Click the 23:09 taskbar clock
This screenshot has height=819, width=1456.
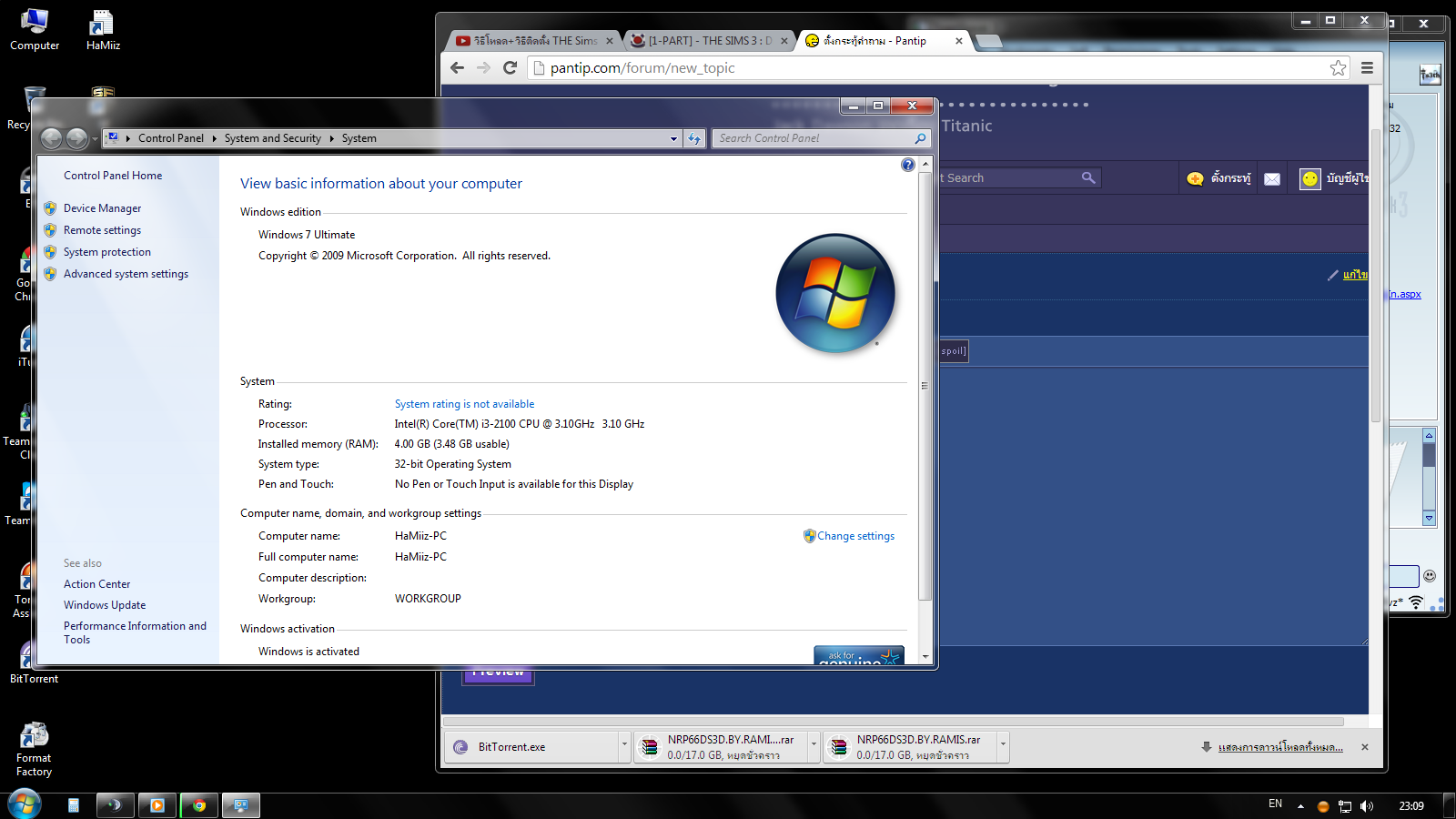1411,805
